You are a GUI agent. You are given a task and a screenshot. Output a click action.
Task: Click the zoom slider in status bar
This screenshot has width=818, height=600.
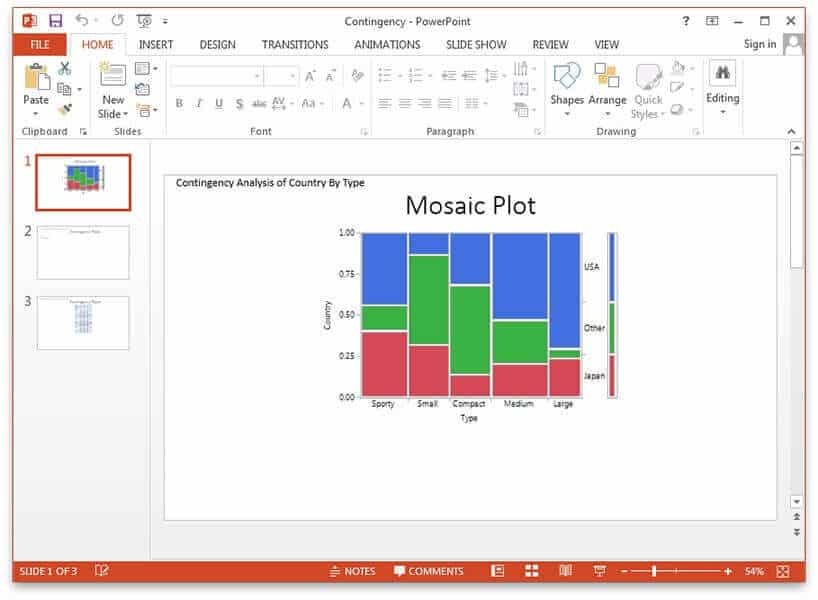click(654, 571)
